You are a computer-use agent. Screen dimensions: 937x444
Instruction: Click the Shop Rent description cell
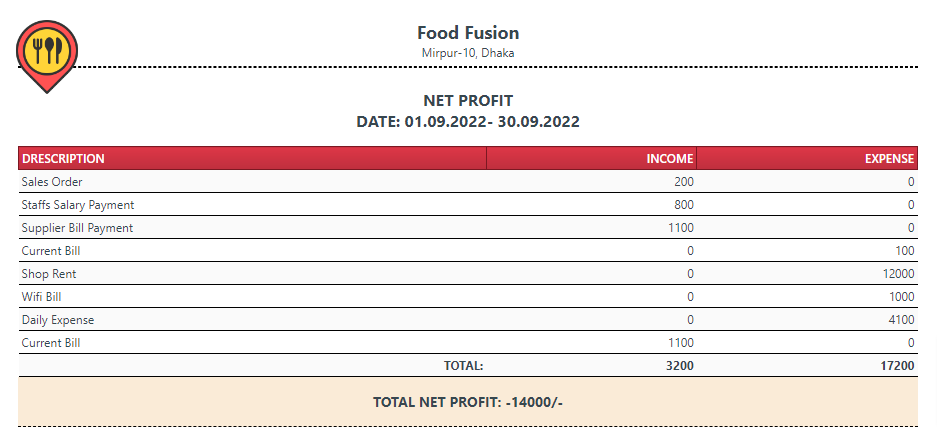click(252, 274)
